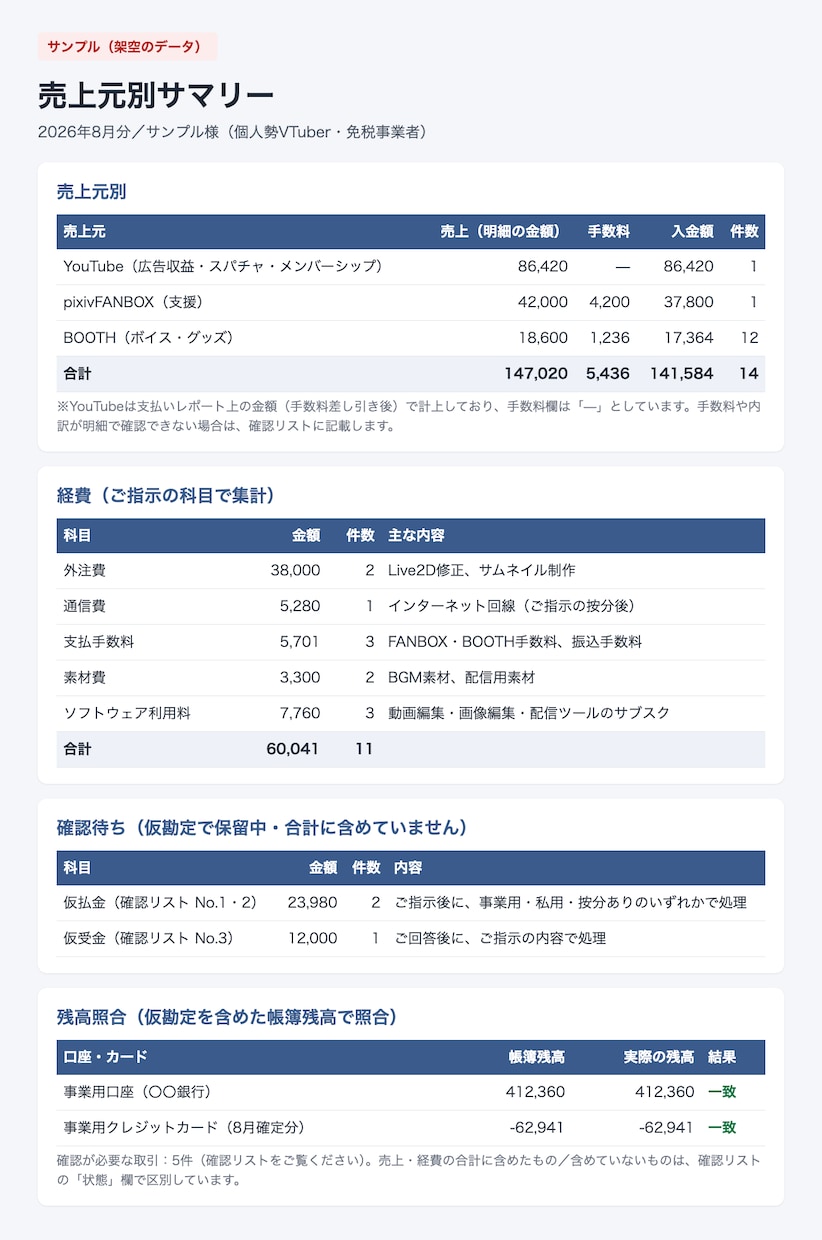Viewport: 822px width, 1240px height.
Task: Click total deposit value 141,584
Action: (682, 373)
